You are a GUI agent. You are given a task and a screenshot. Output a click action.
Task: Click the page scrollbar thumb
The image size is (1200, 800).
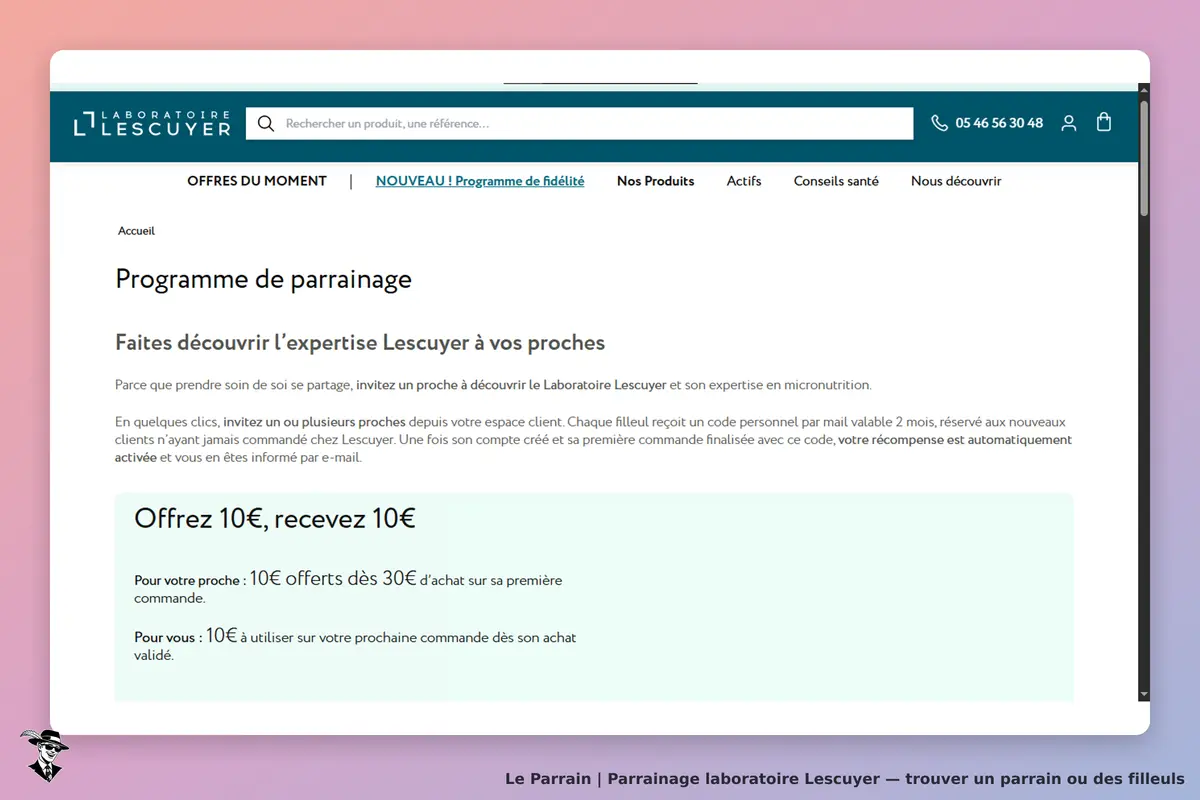pyautogui.click(x=1144, y=158)
